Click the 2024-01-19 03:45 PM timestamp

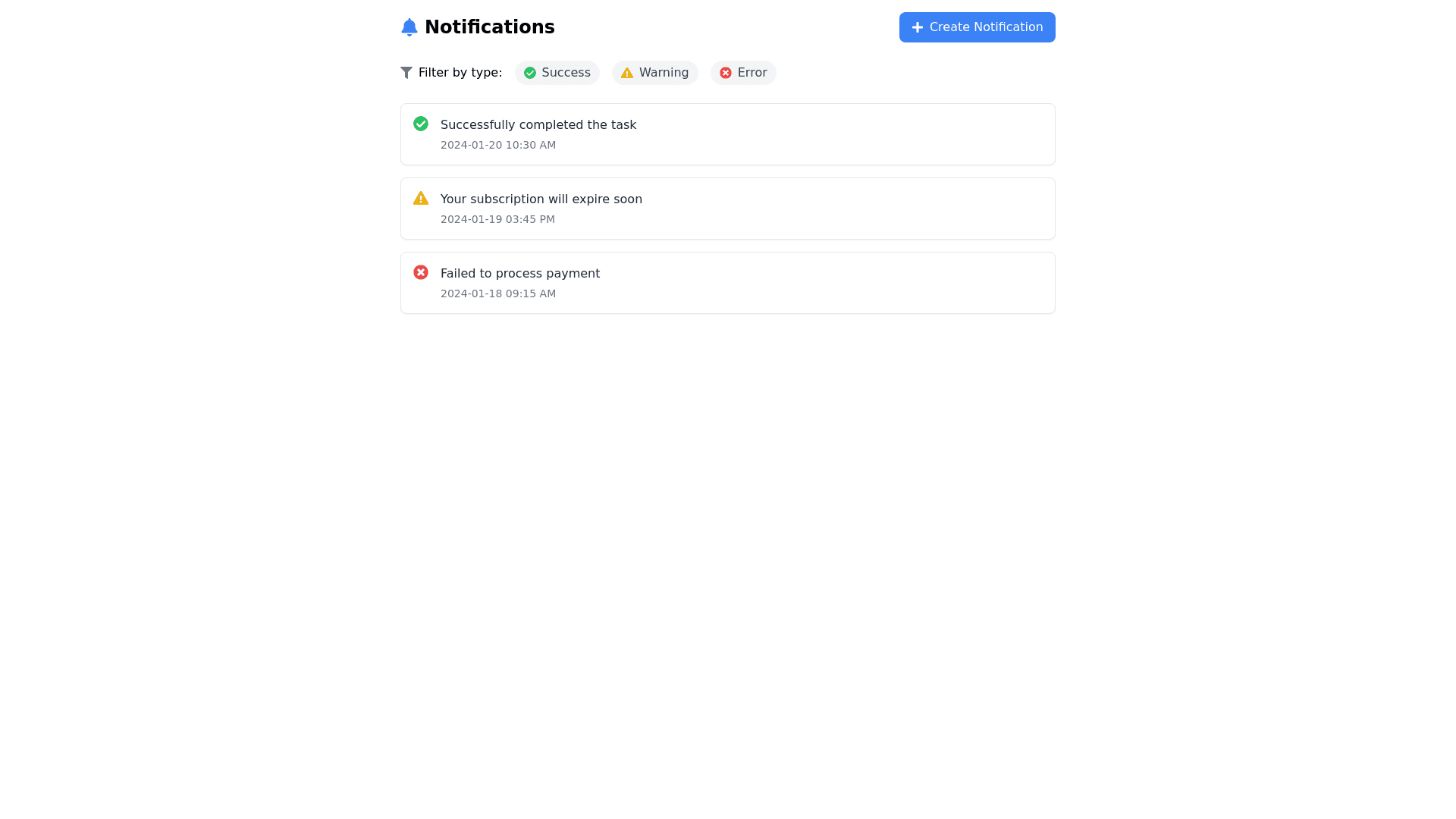coord(497,219)
